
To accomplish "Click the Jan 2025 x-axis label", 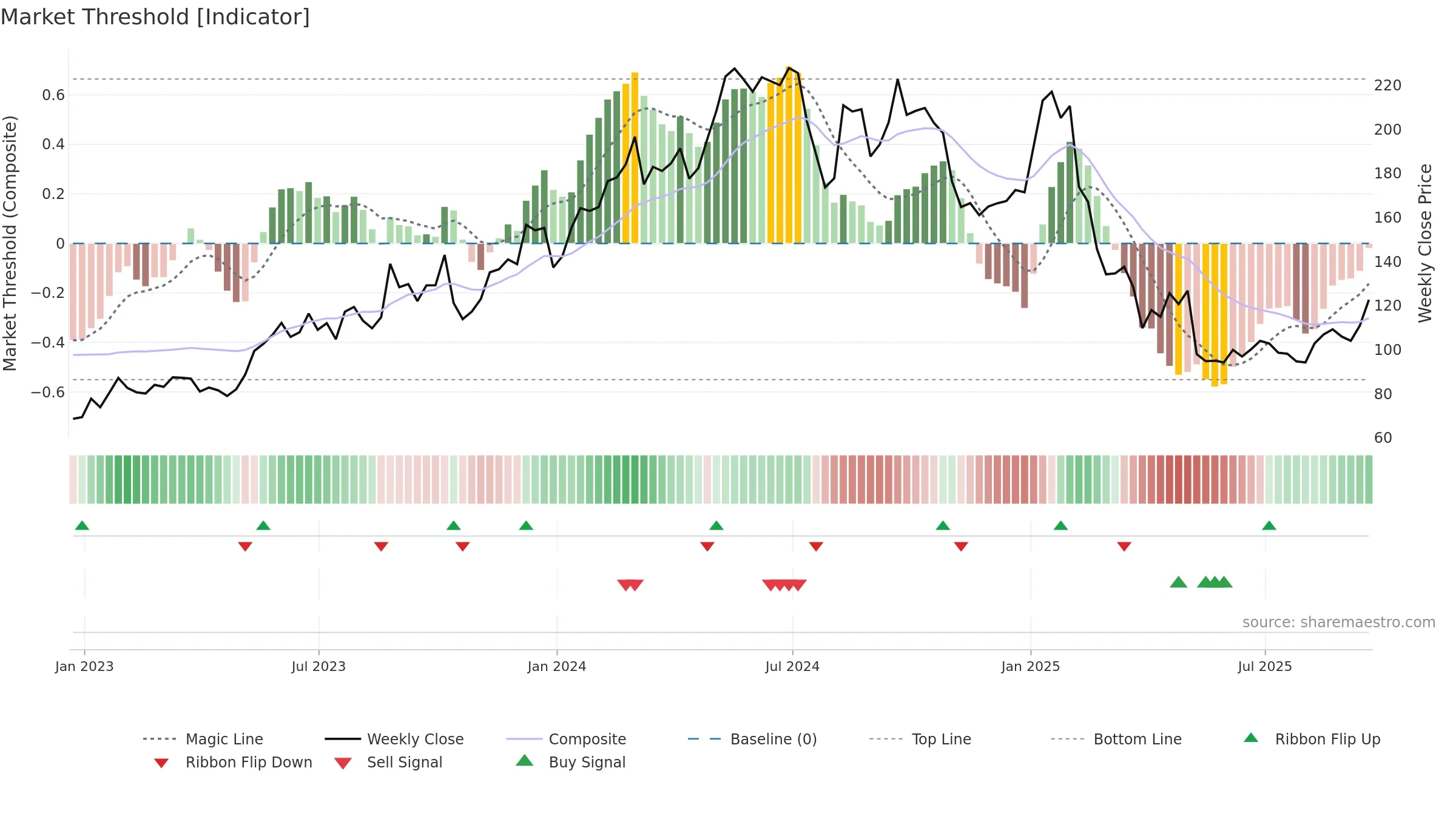I will coord(1031,667).
